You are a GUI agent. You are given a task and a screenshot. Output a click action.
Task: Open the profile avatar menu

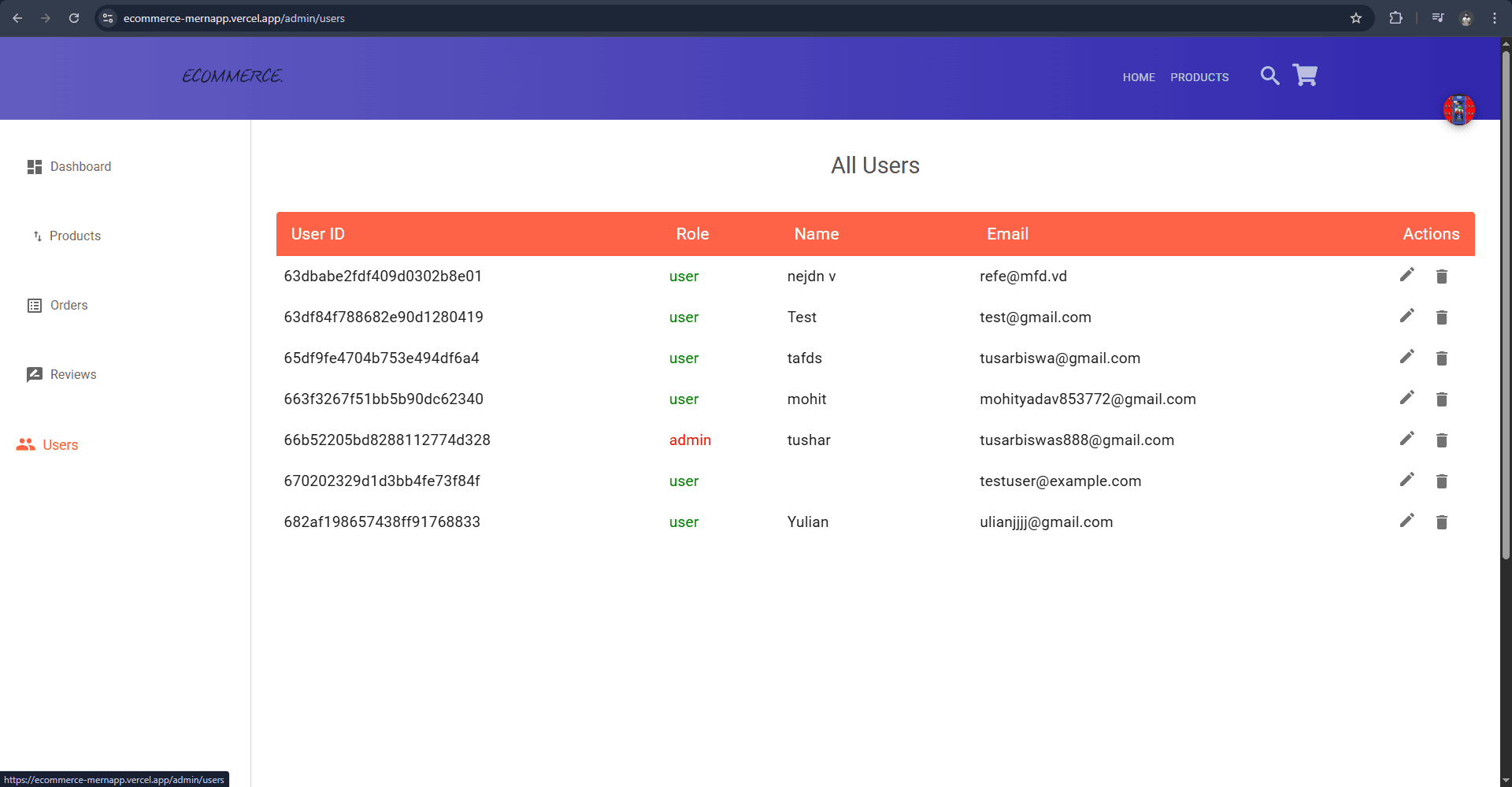point(1458,110)
